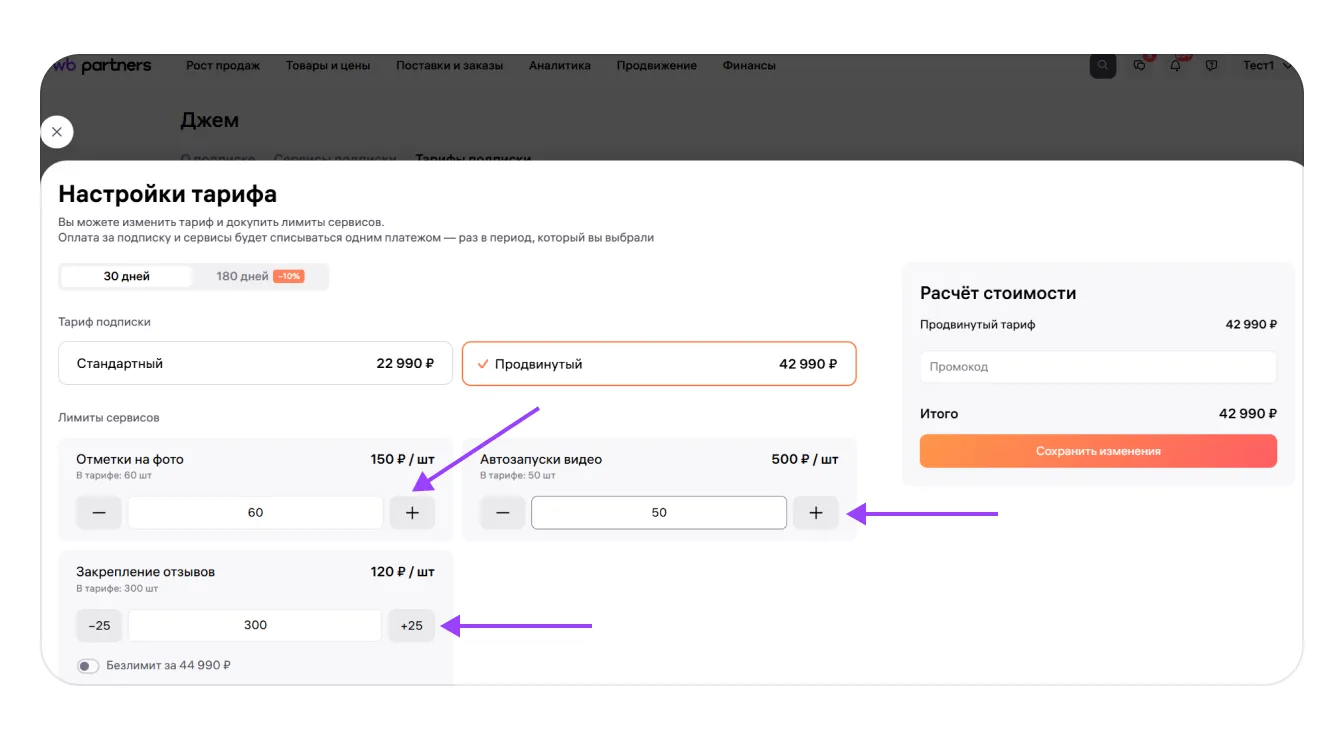1344x740 pixels.
Task: Click the search magnifier icon in header
Action: pos(1102,66)
